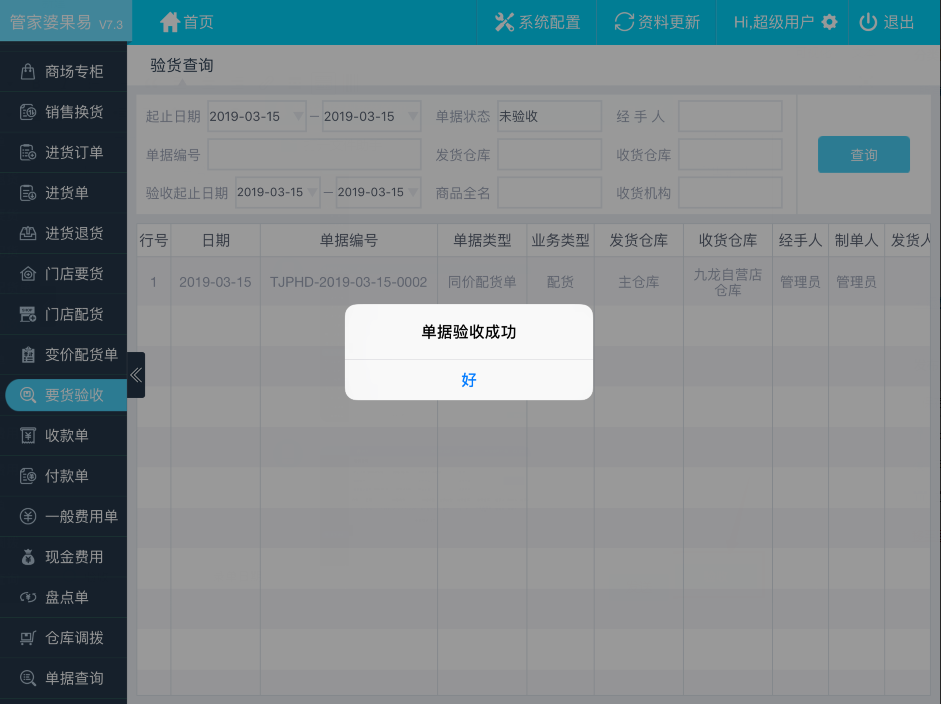941x704 pixels.
Task: Click the 单据编号 input field
Action: [314, 155]
